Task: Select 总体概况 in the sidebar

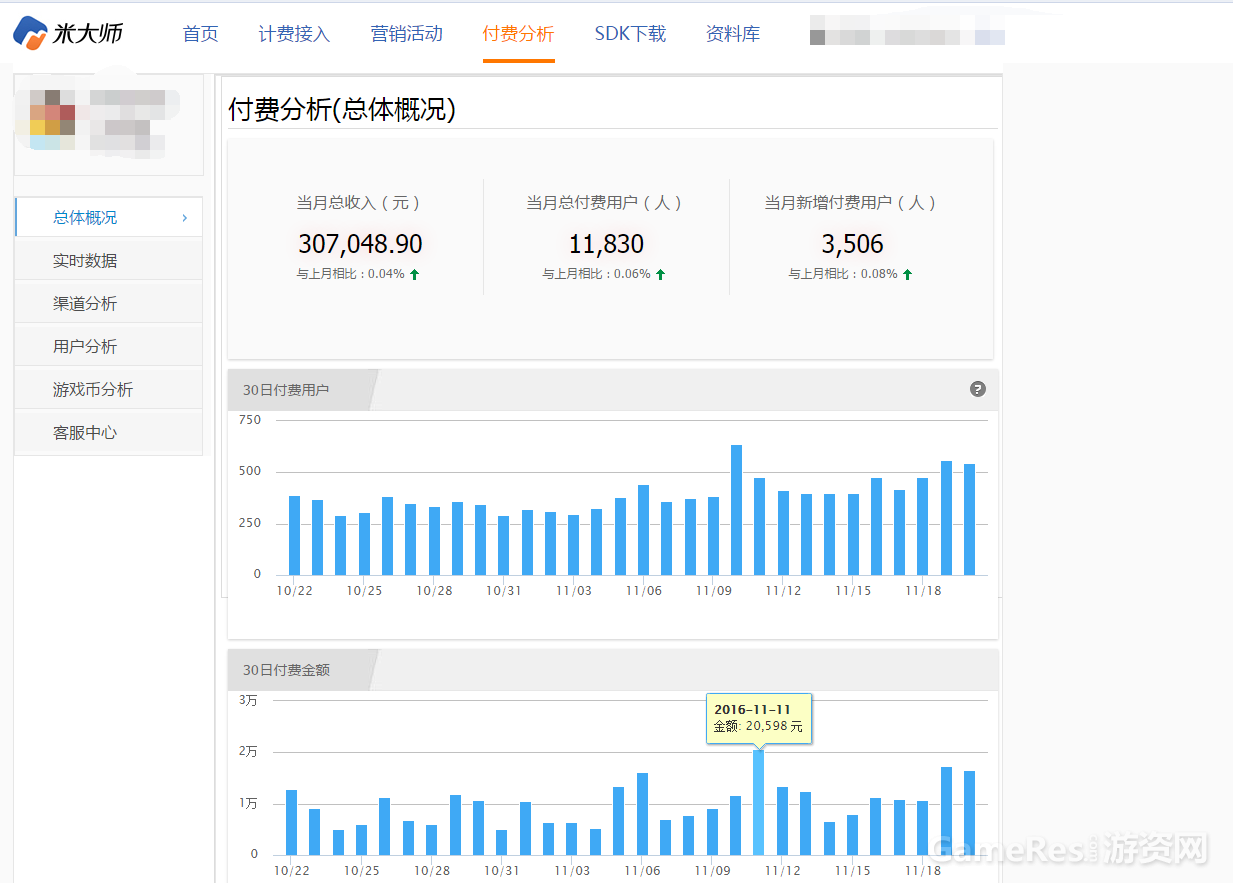Action: pyautogui.click(x=109, y=217)
